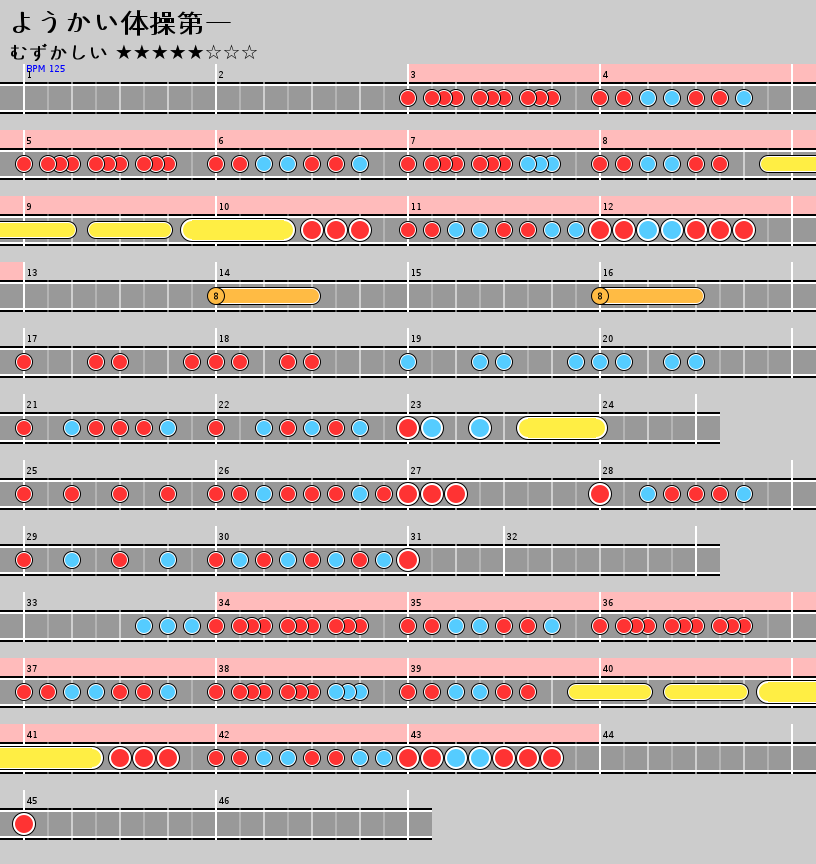Click the balloon note in measure 14
Screen dimensions: 816x864
pos(216,296)
